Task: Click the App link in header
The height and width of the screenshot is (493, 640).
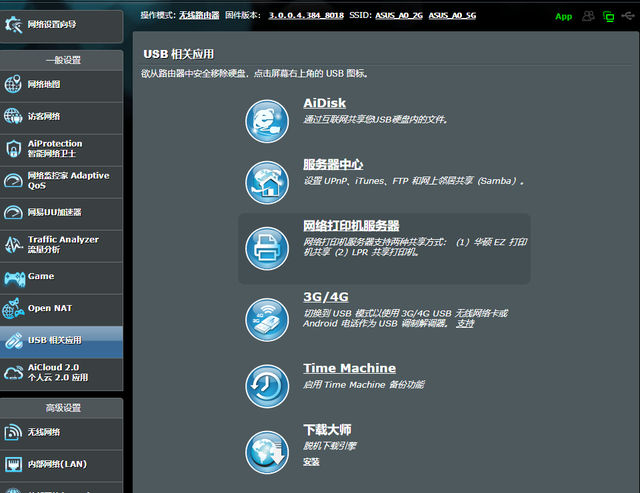Action: click(563, 17)
